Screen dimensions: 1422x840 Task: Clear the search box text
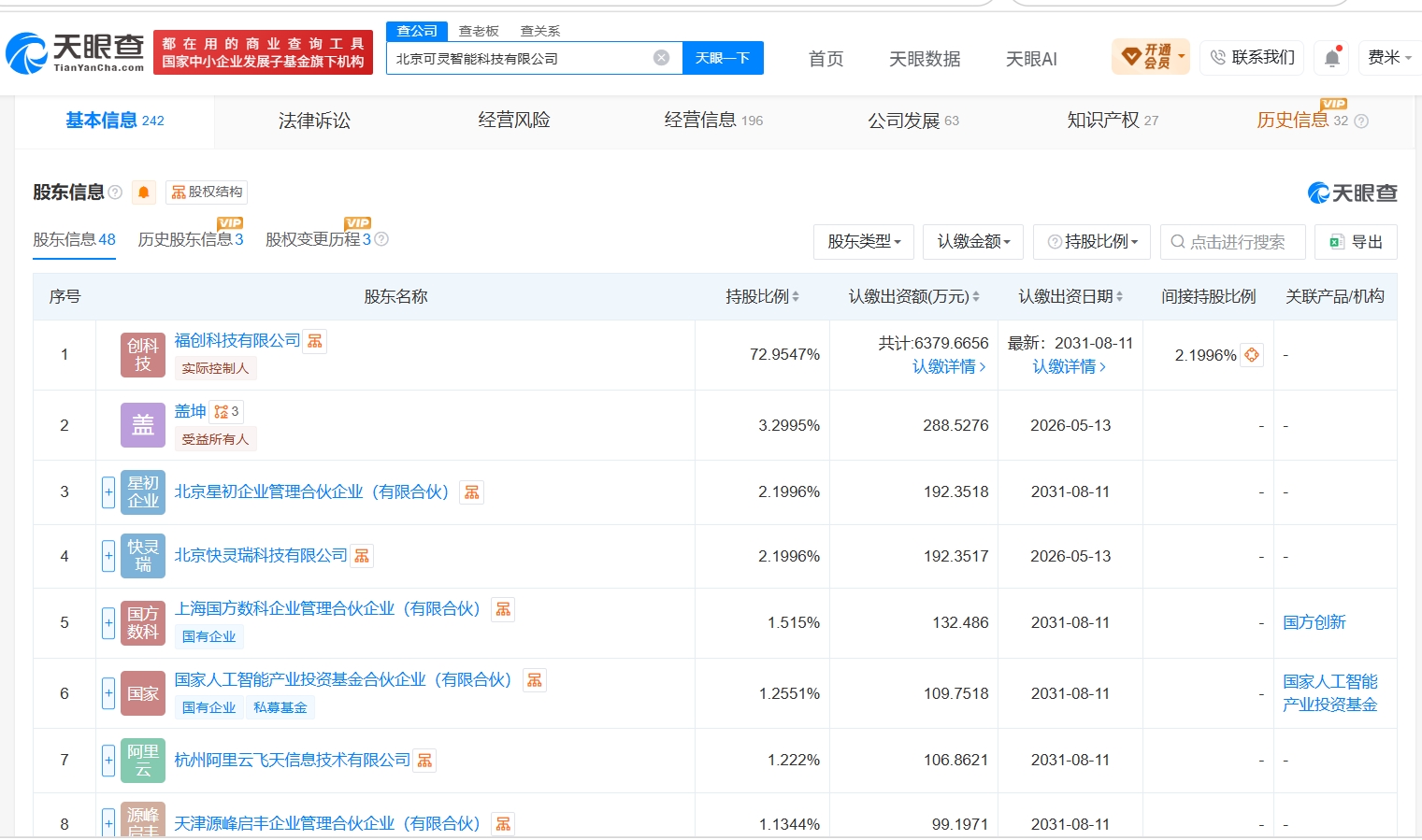pyautogui.click(x=661, y=58)
